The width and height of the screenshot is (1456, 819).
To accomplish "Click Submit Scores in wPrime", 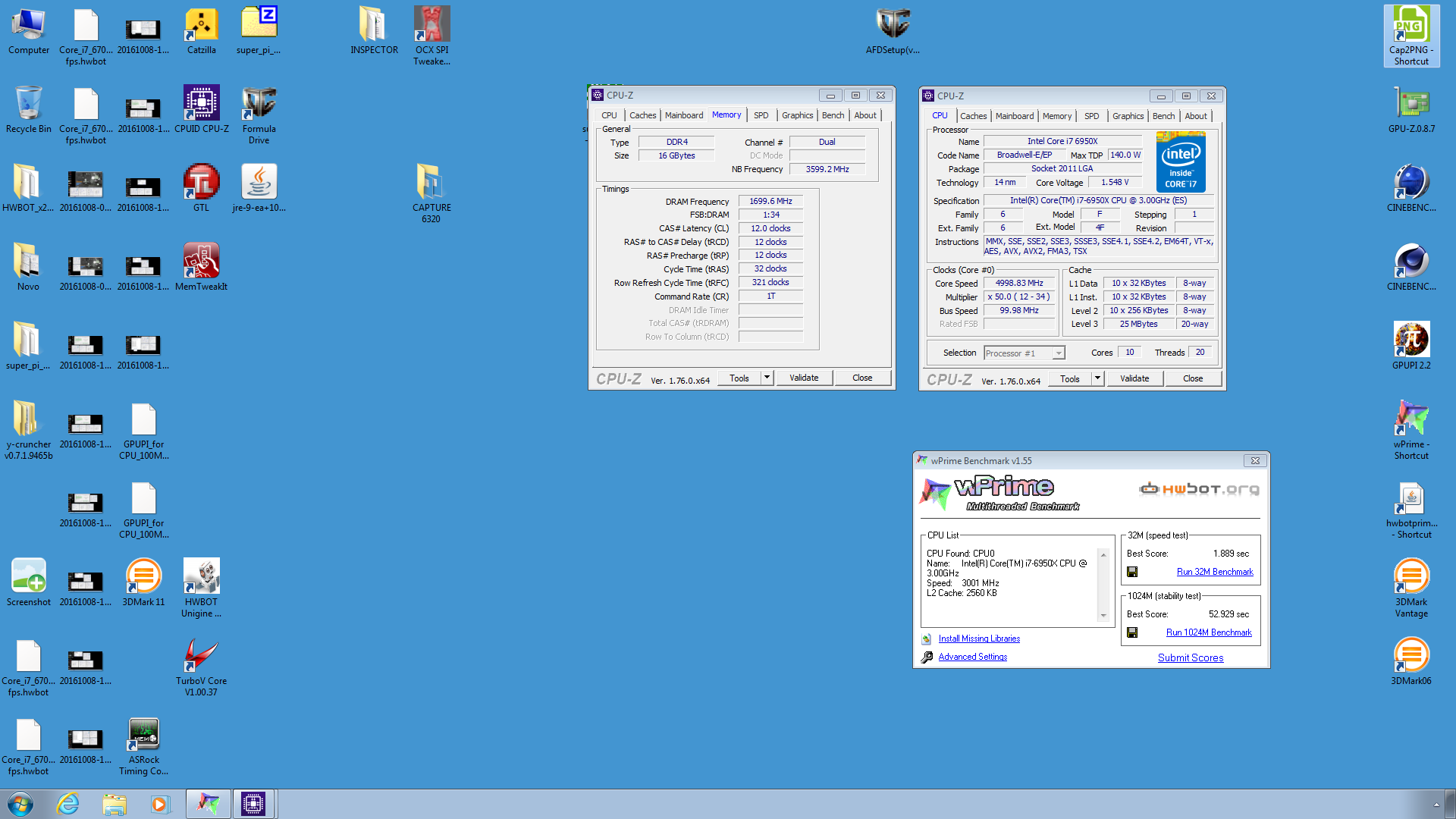I will coord(1190,657).
